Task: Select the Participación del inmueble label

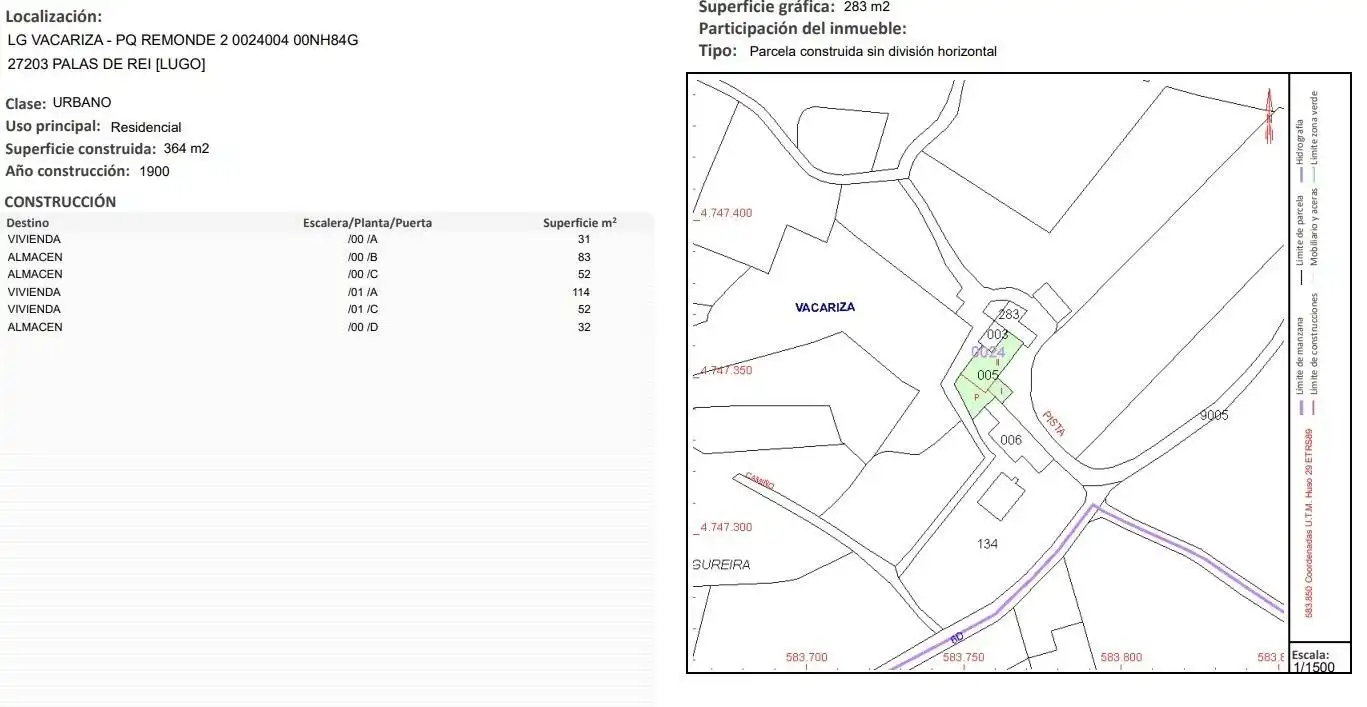Action: click(803, 29)
